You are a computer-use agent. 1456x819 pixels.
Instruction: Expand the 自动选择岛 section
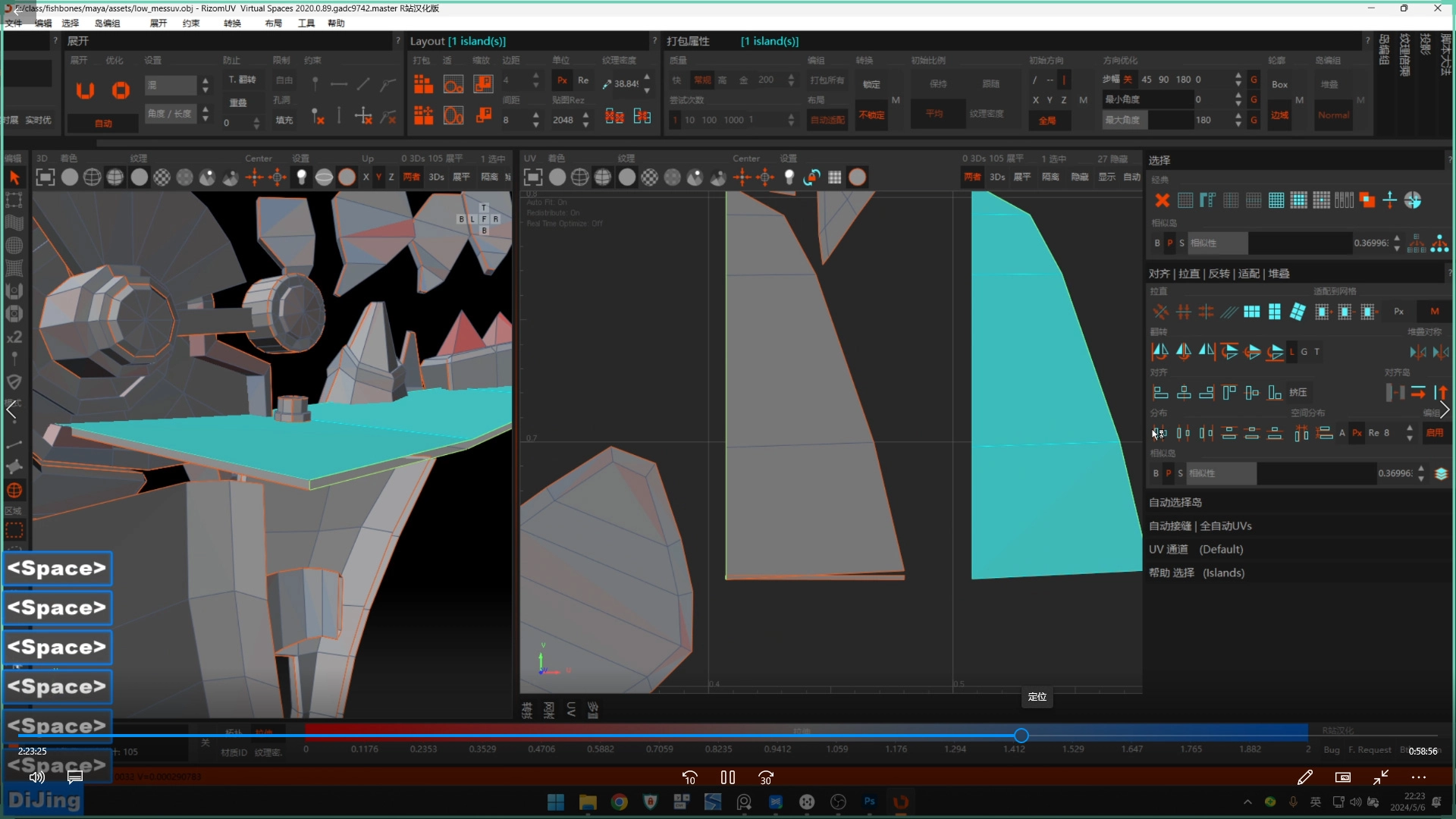1175,502
